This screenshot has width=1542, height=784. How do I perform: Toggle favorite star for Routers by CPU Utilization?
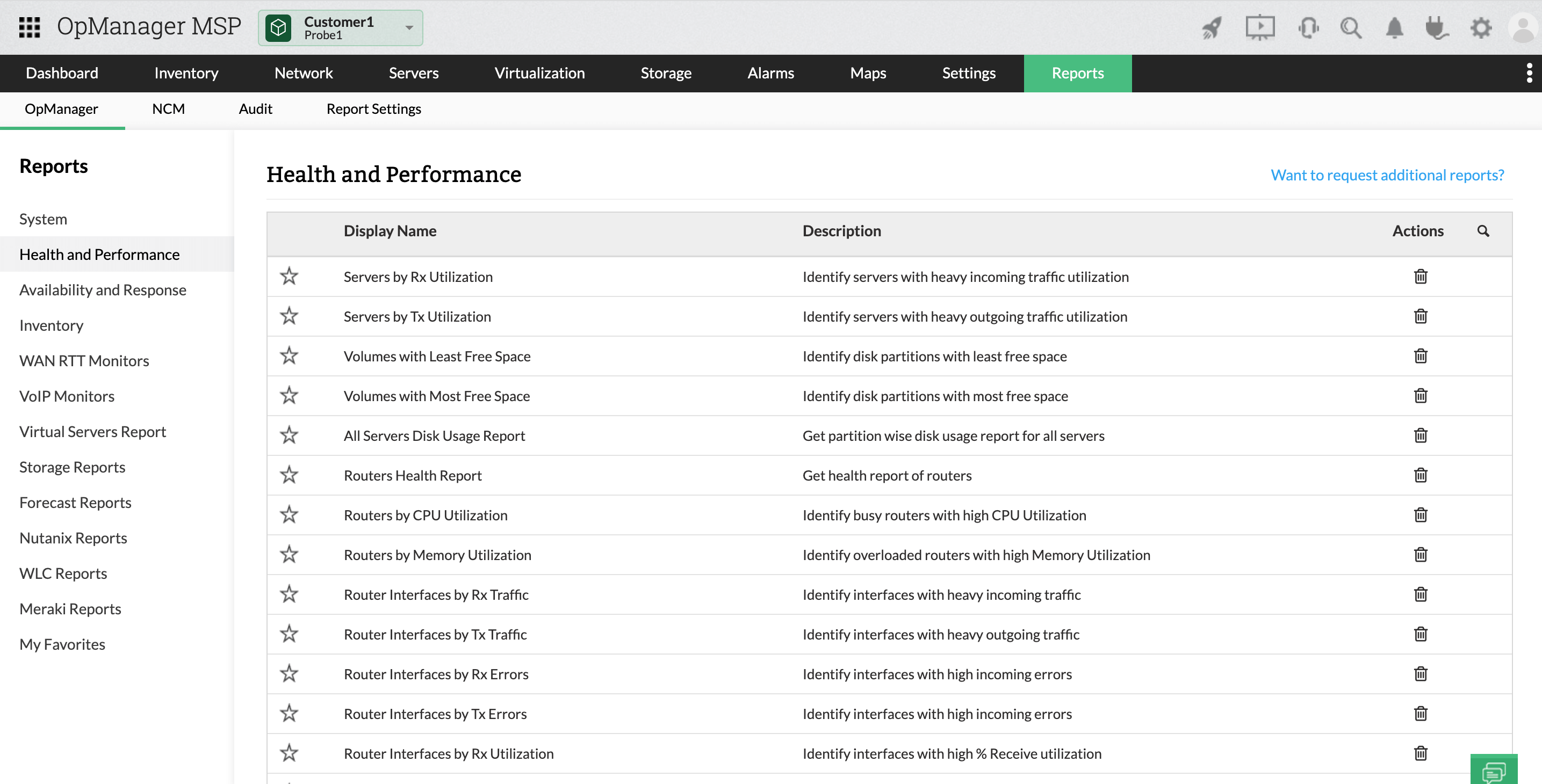(x=289, y=514)
